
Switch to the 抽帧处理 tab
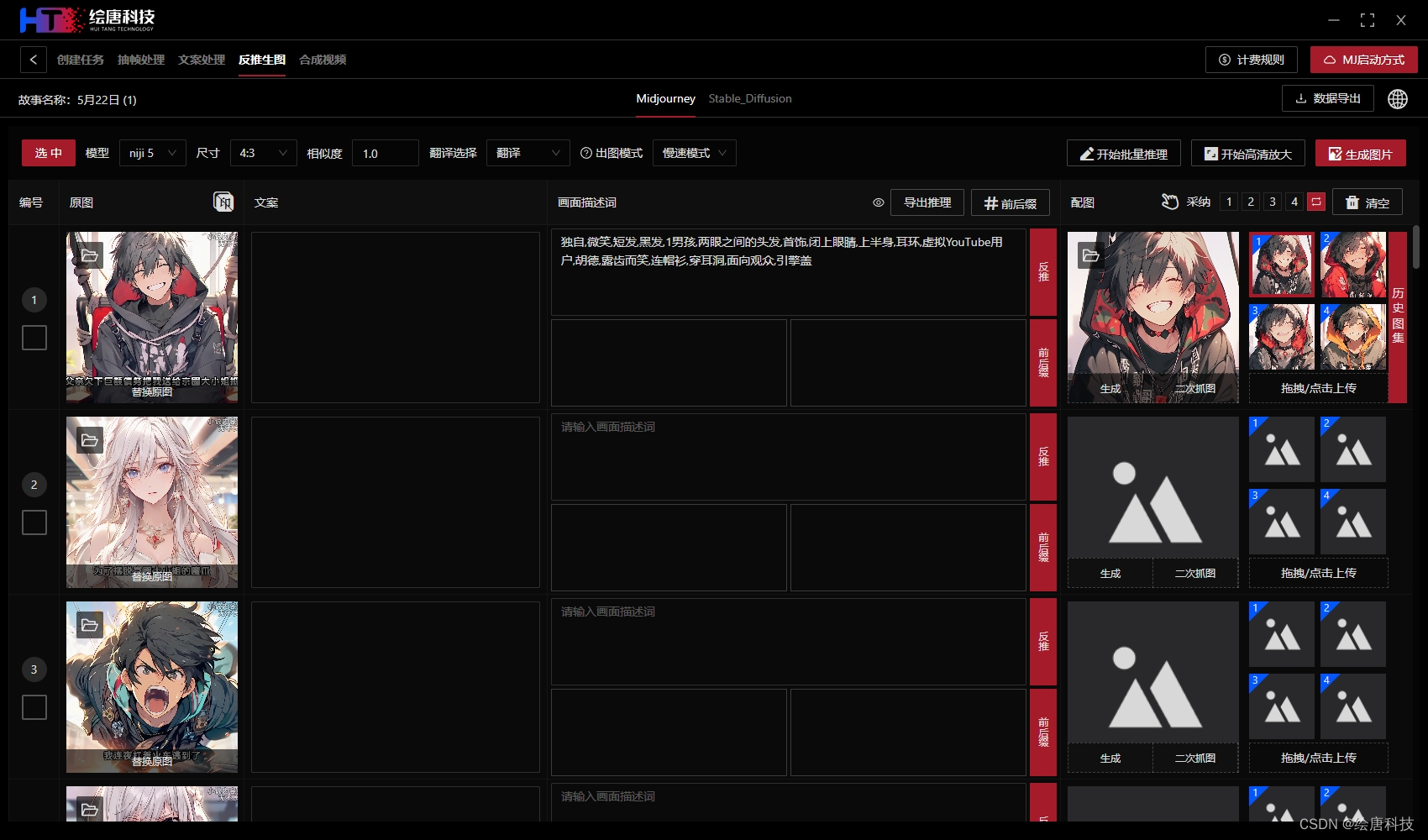click(141, 60)
